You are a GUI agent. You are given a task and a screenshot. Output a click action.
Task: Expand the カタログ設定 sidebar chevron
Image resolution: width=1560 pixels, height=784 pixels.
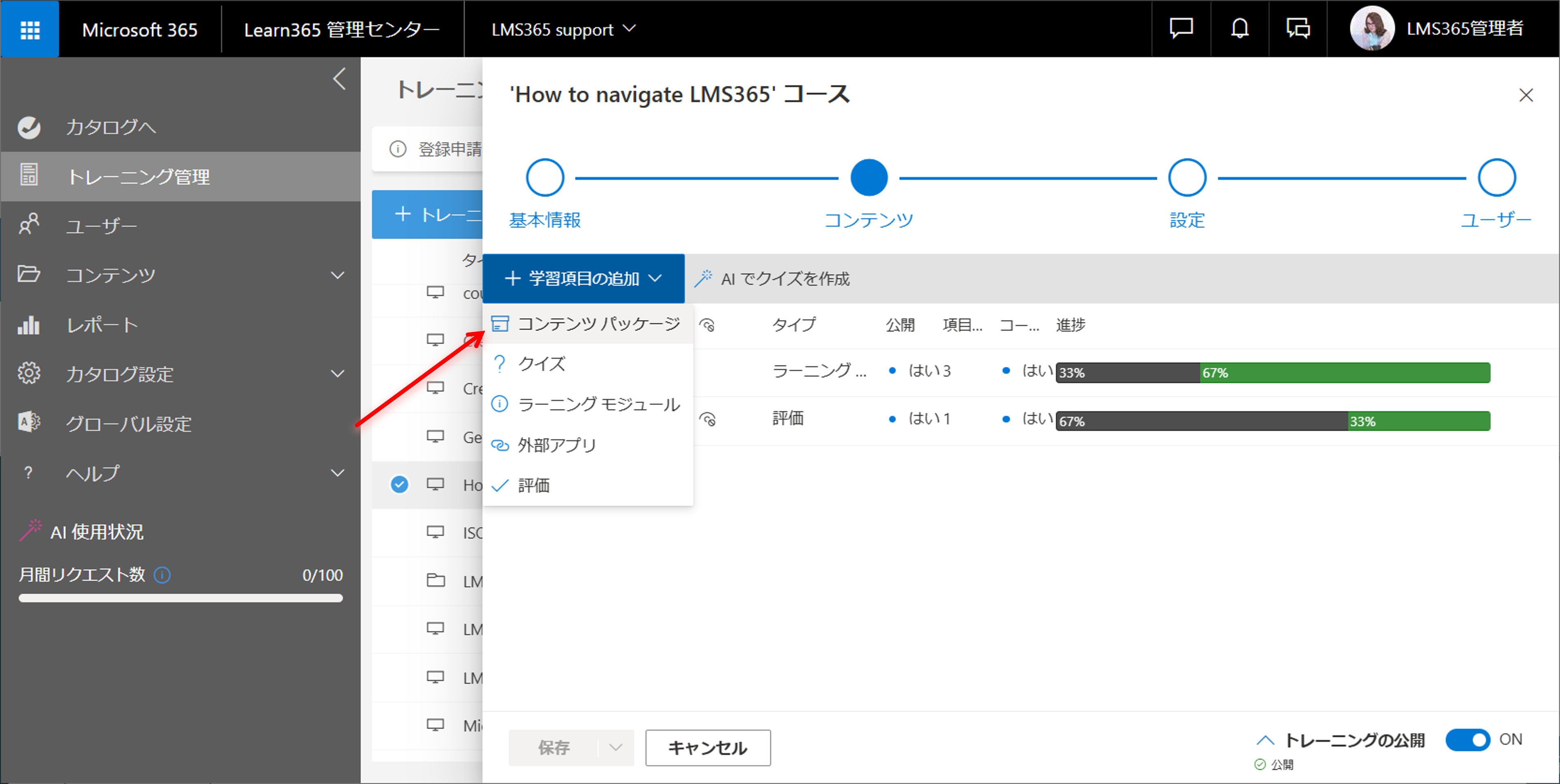(x=337, y=374)
